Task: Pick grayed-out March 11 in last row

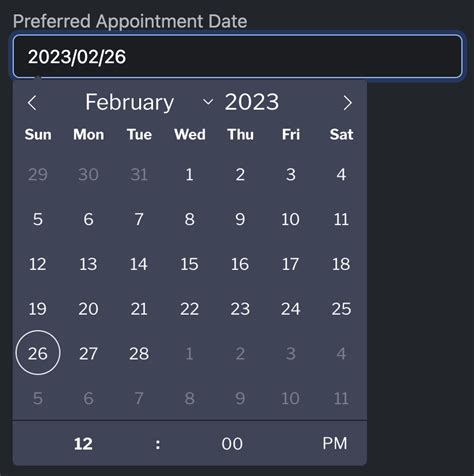Action: [341, 398]
